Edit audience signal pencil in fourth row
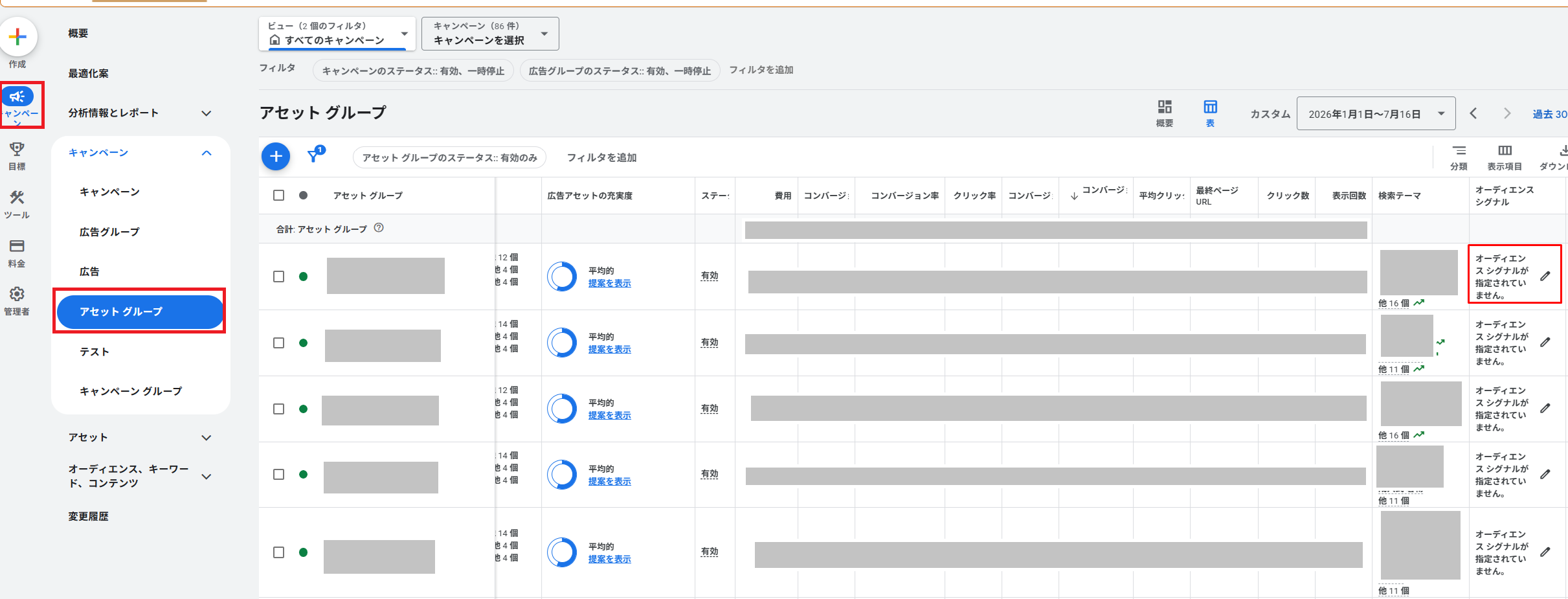 [1545, 474]
